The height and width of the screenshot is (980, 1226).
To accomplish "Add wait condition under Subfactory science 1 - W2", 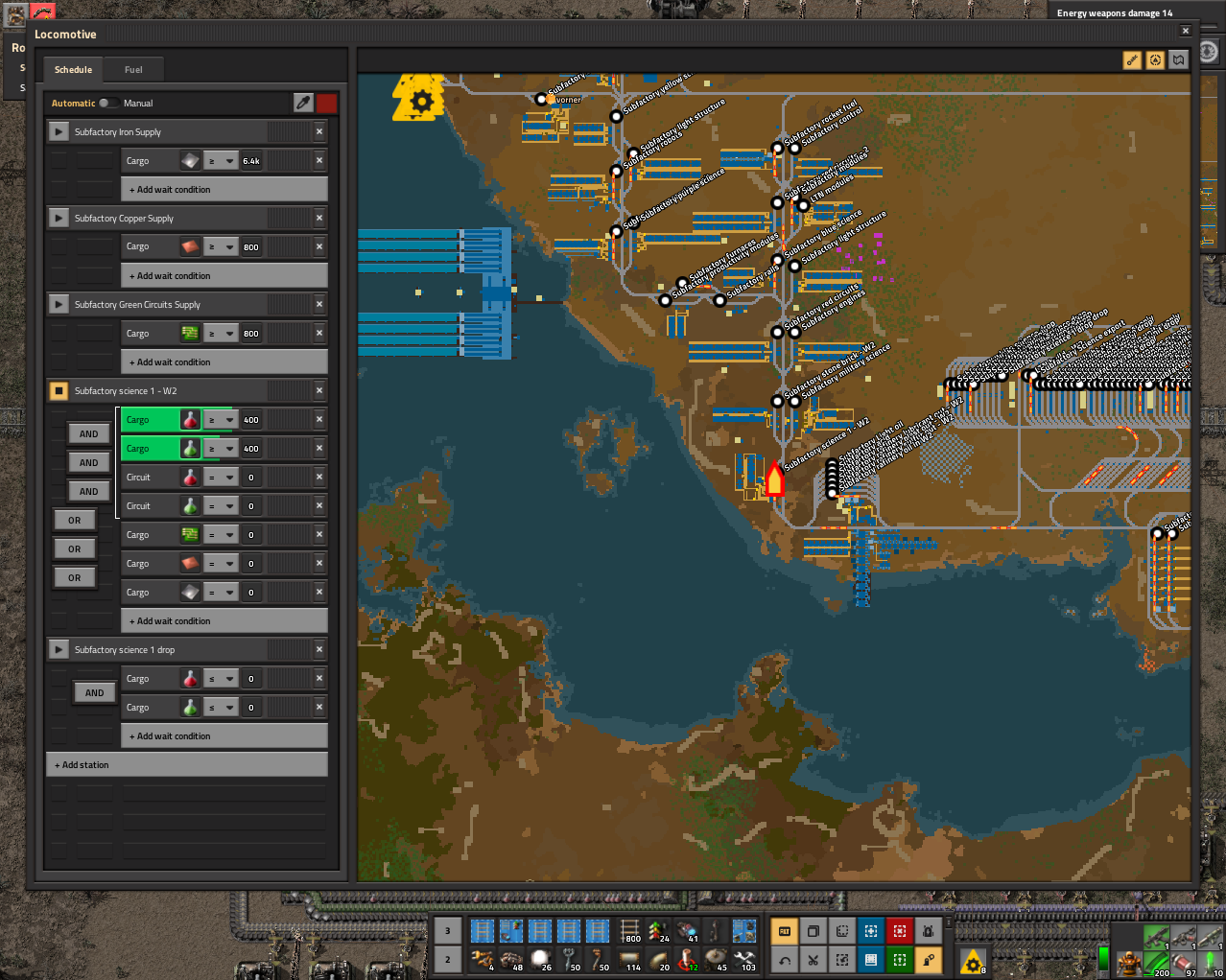I will point(224,620).
